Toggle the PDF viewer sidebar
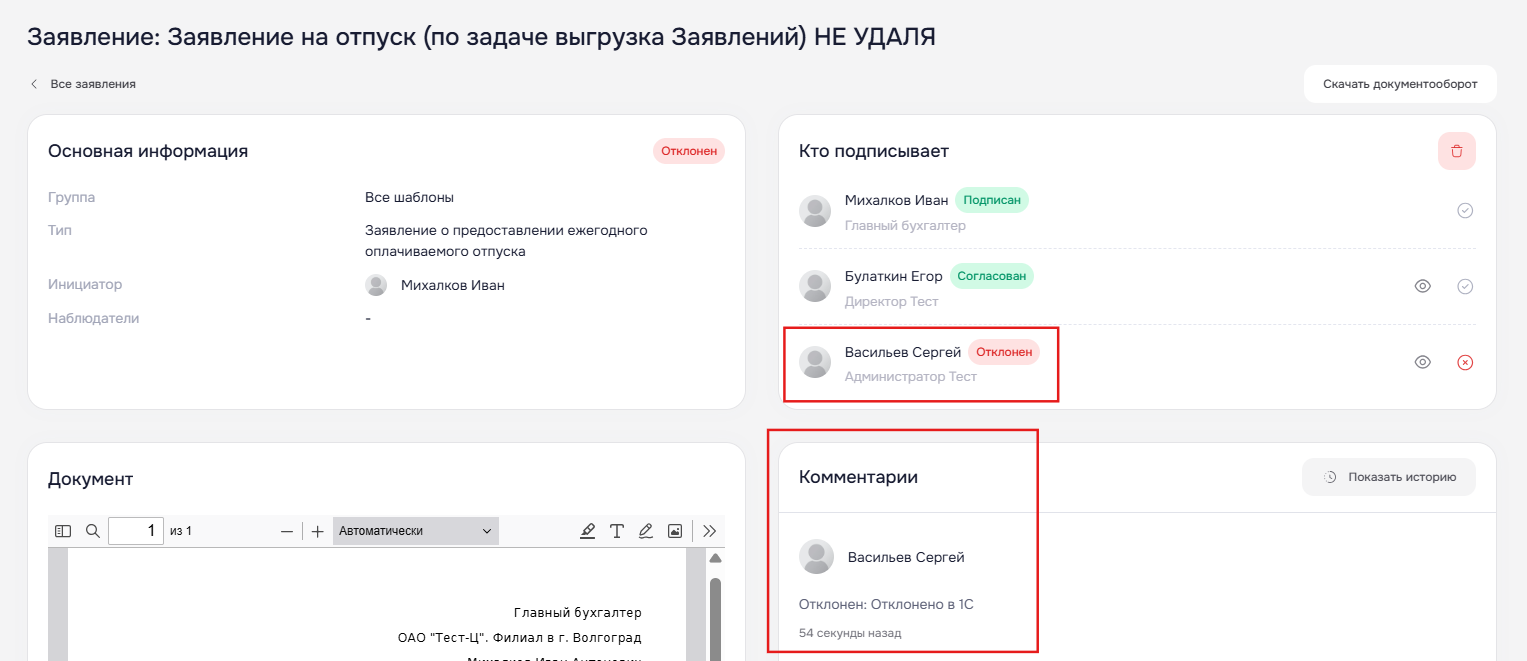 coord(63,531)
